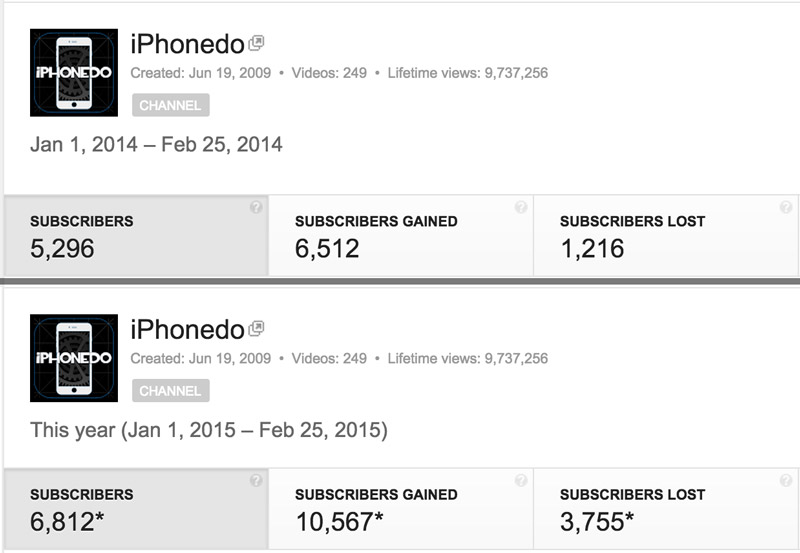Click help icon on 2014 Subscribers Lost card

coord(786,207)
